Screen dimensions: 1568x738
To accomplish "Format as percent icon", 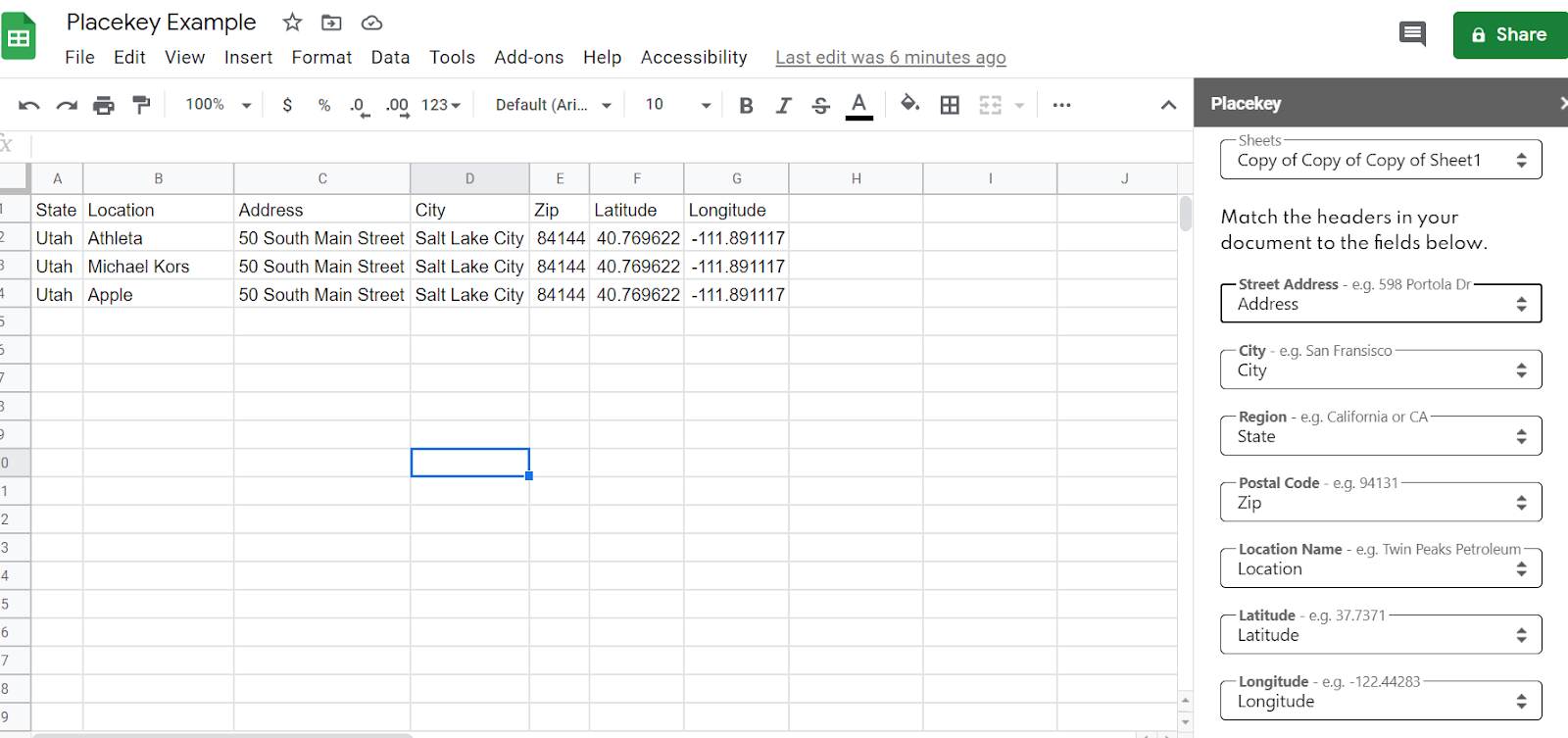I will tap(324, 105).
